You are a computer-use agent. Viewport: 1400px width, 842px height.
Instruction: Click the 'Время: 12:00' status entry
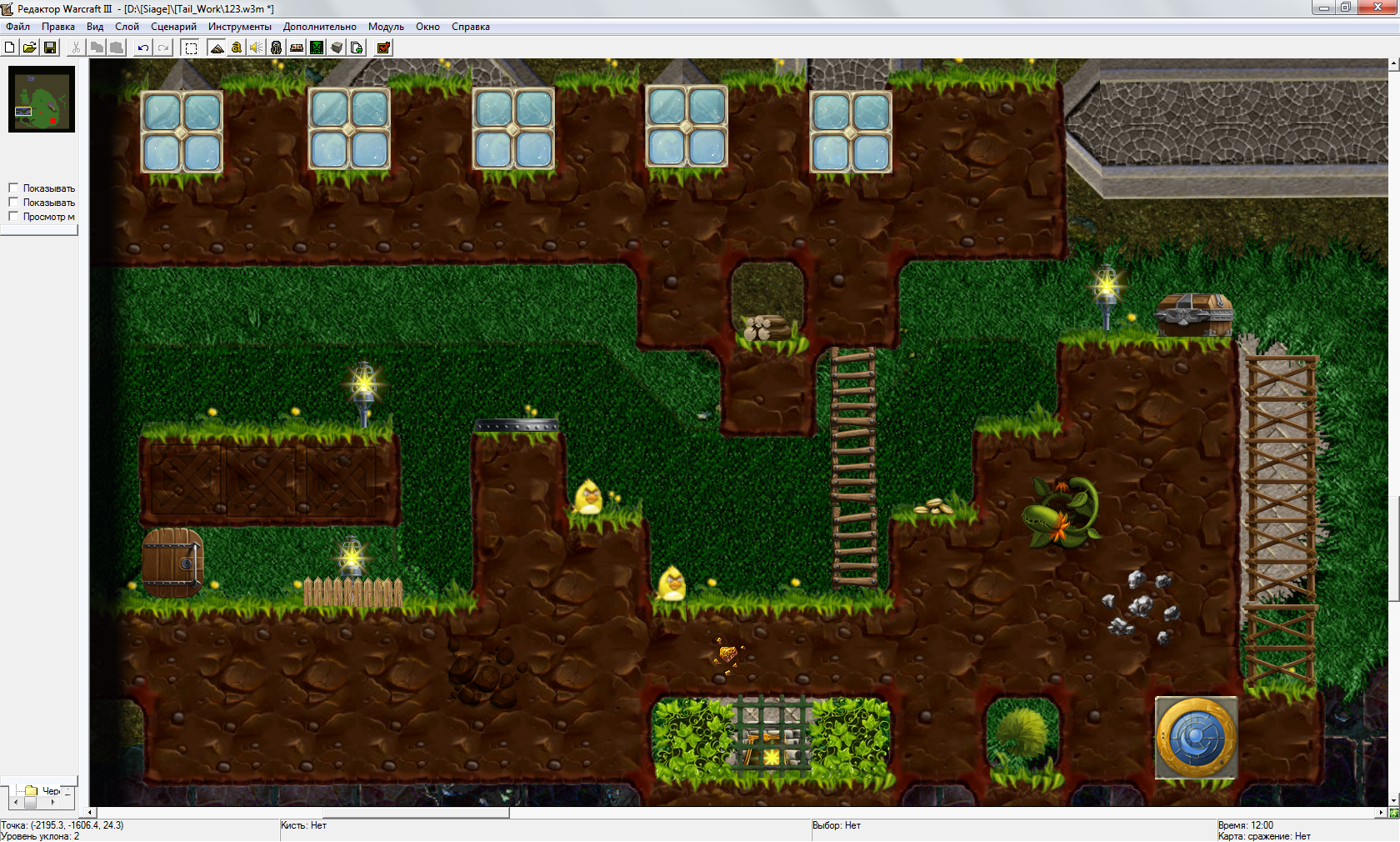click(x=1246, y=825)
